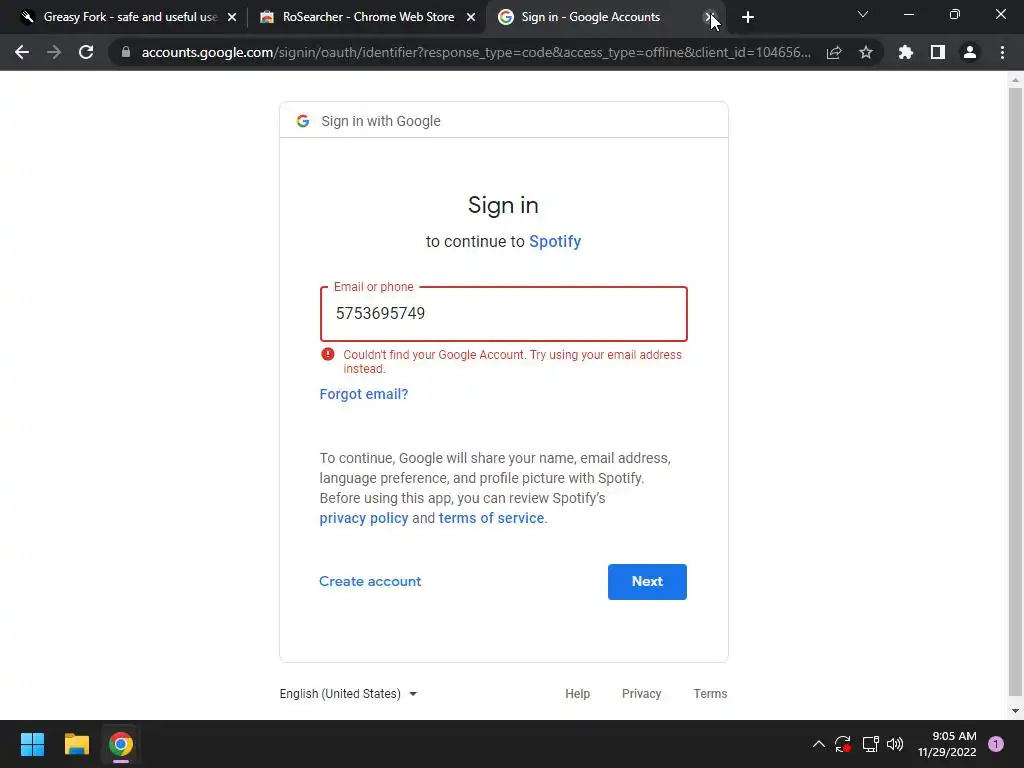Switch to RoSearcher Chrome Web Store tab

coord(368,17)
